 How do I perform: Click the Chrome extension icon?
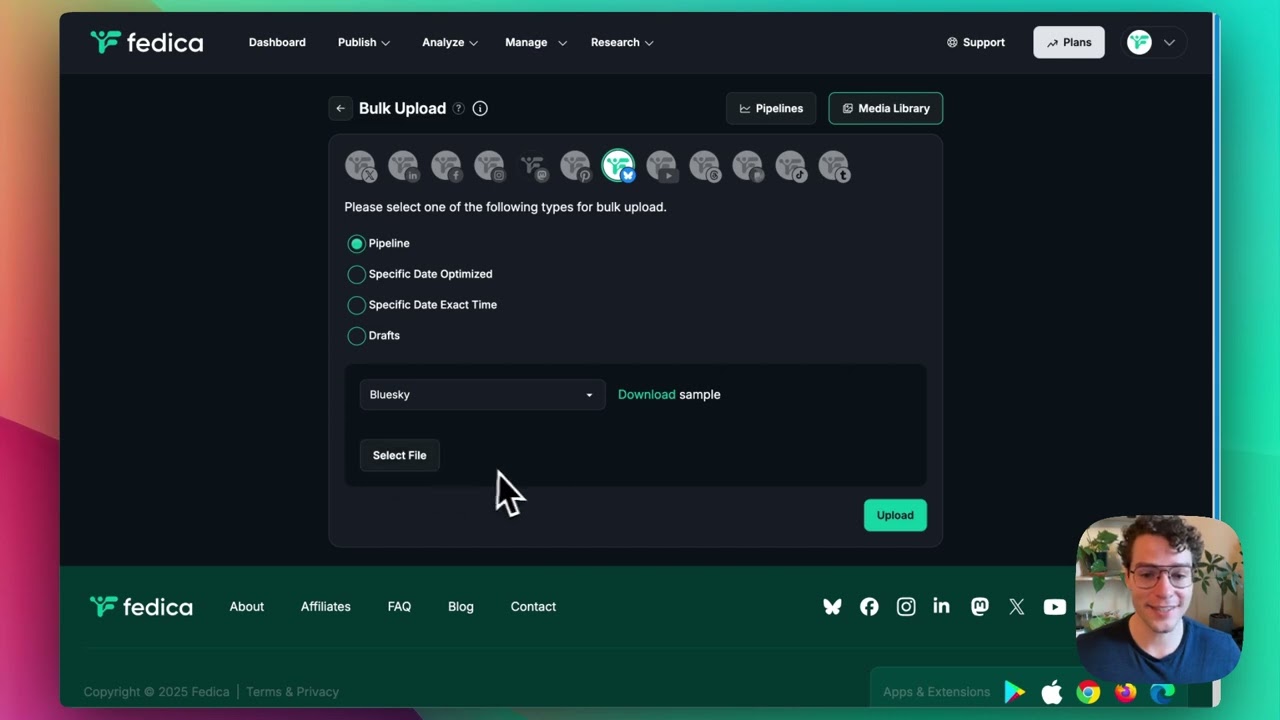[1088, 692]
